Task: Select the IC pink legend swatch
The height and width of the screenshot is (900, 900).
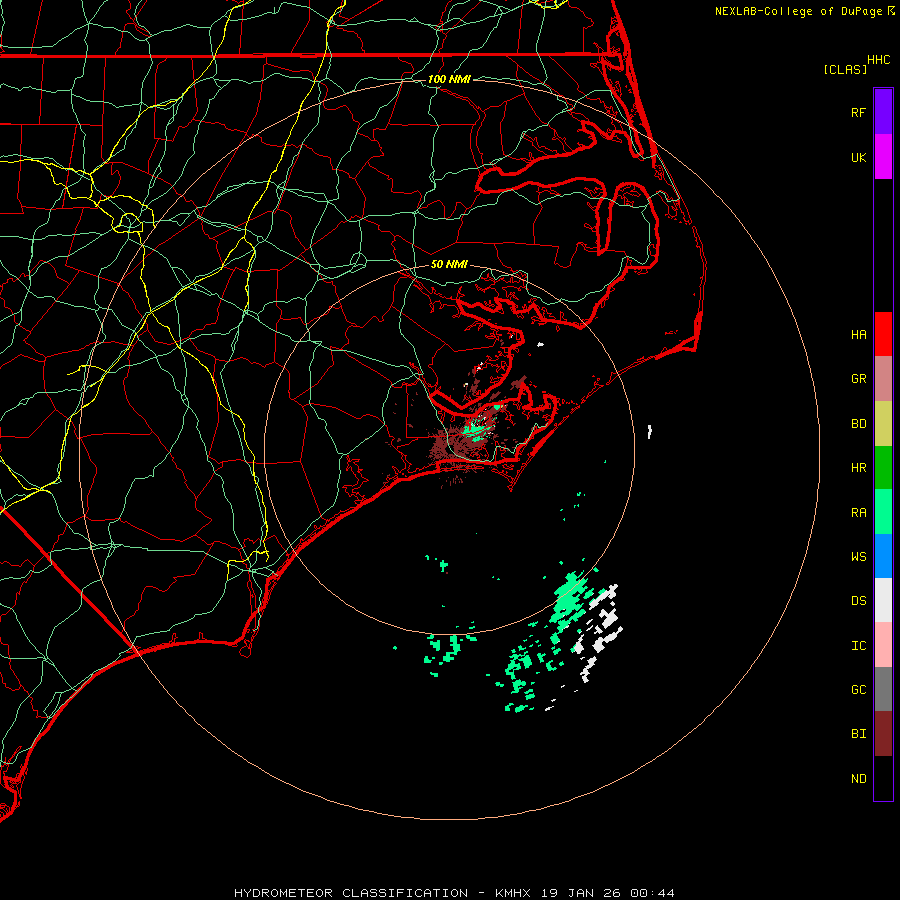Action: pyautogui.click(x=883, y=645)
